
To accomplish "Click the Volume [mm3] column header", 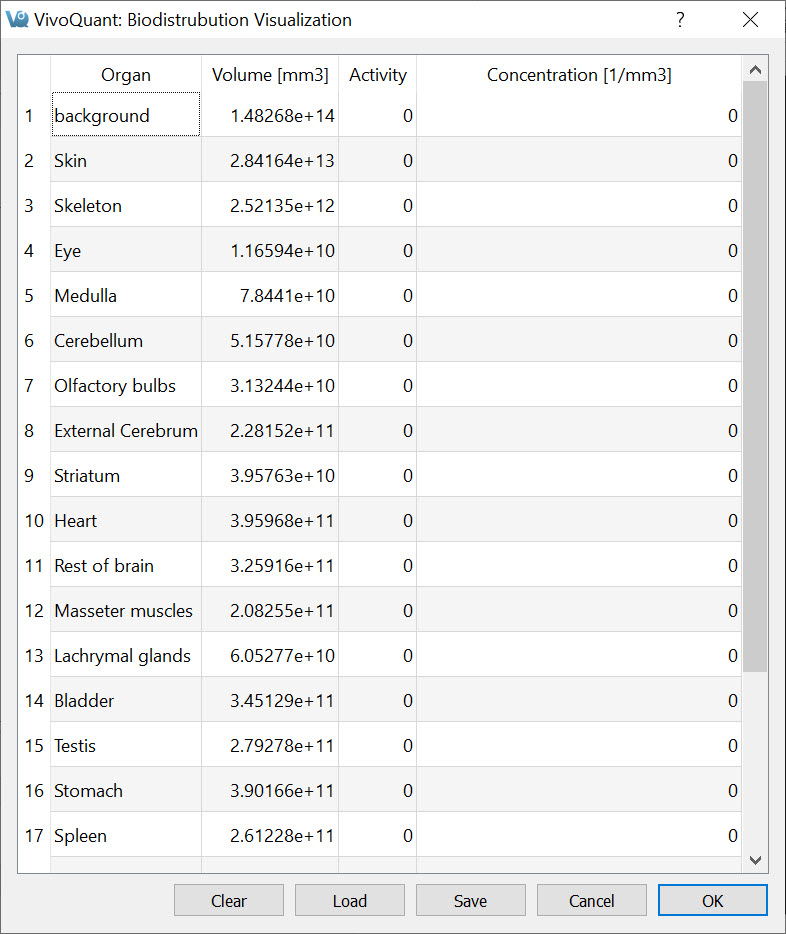I will tap(270, 75).
